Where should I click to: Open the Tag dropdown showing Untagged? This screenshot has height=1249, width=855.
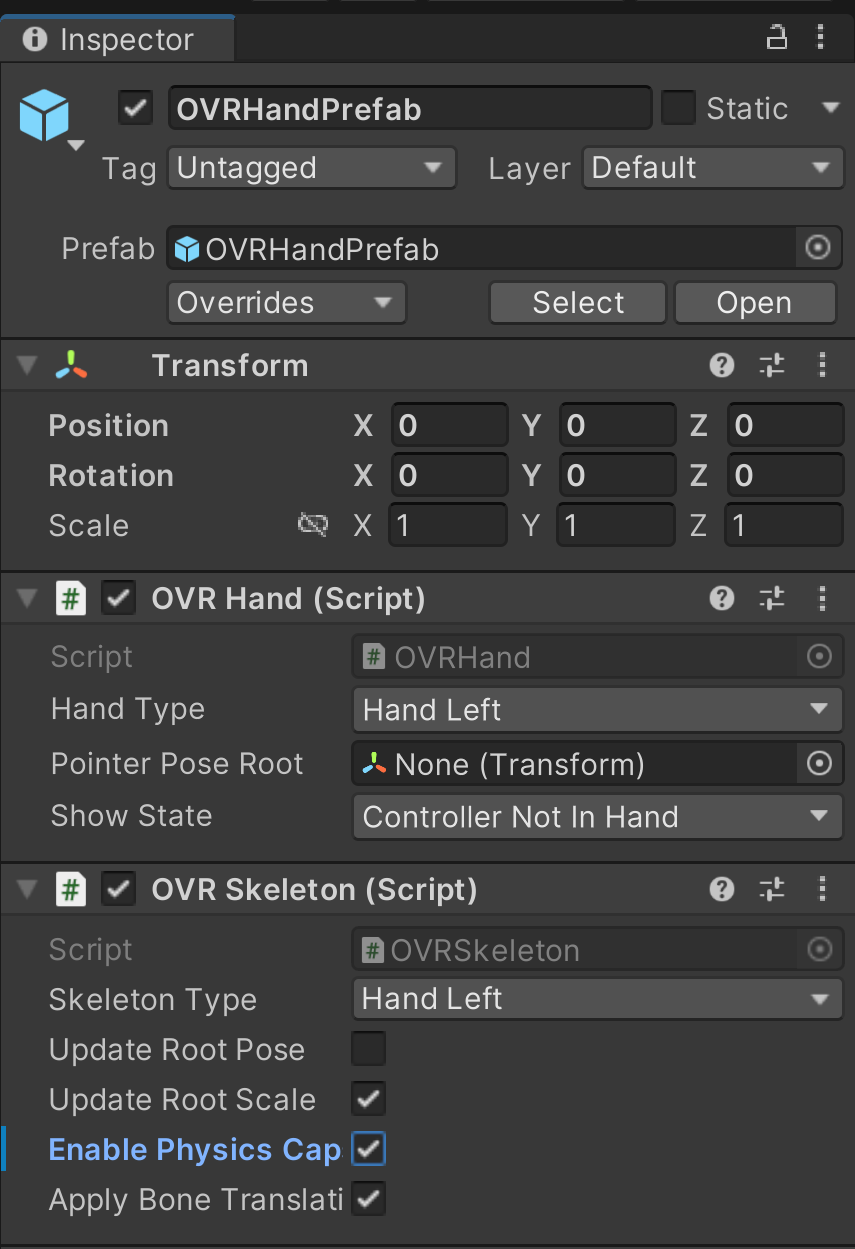[312, 168]
